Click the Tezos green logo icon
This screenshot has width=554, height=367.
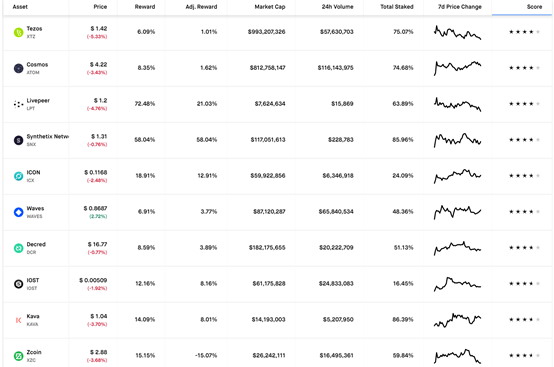point(18,32)
